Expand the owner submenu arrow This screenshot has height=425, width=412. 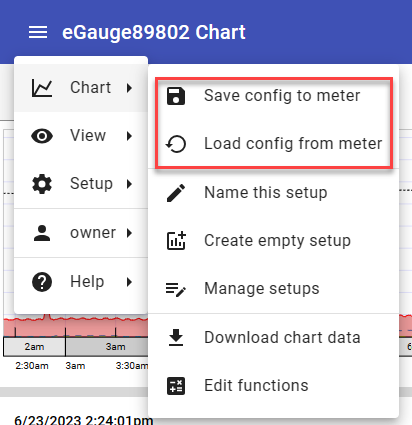point(129,233)
